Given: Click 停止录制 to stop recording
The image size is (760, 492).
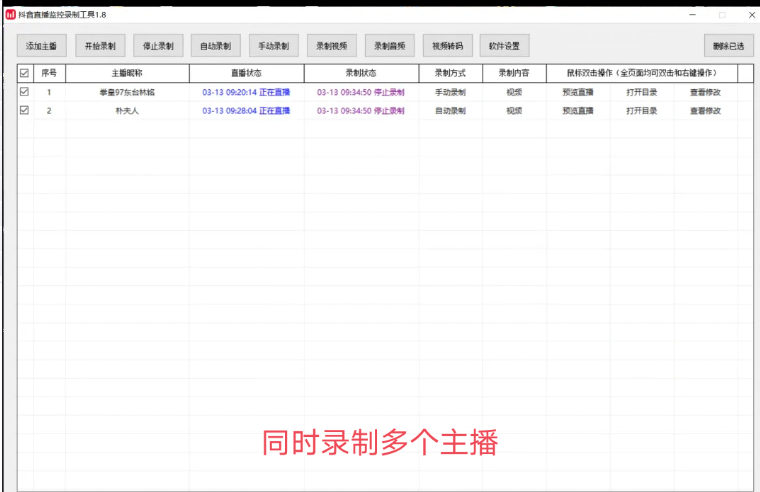Looking at the screenshot, I should pos(158,46).
